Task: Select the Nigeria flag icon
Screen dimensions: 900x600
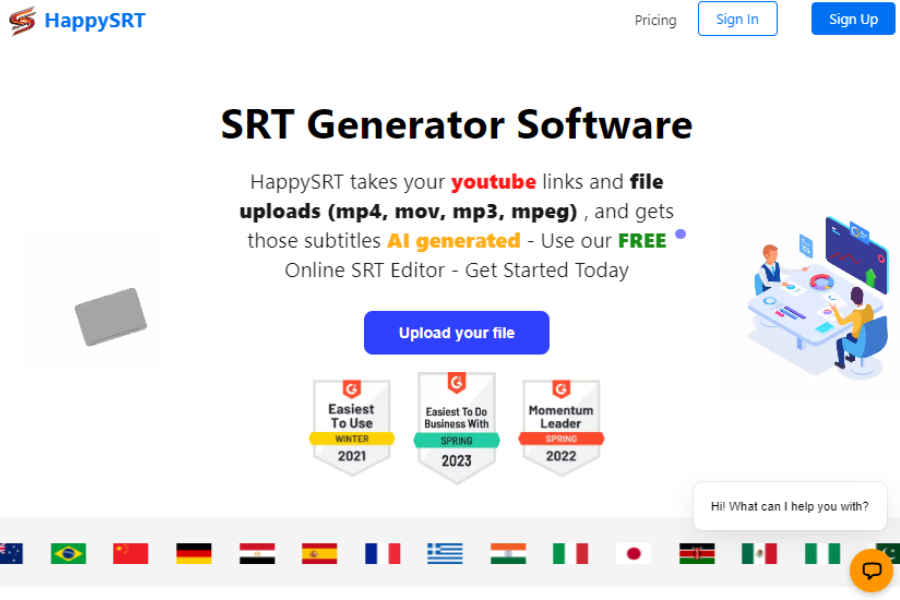Action: click(x=823, y=553)
